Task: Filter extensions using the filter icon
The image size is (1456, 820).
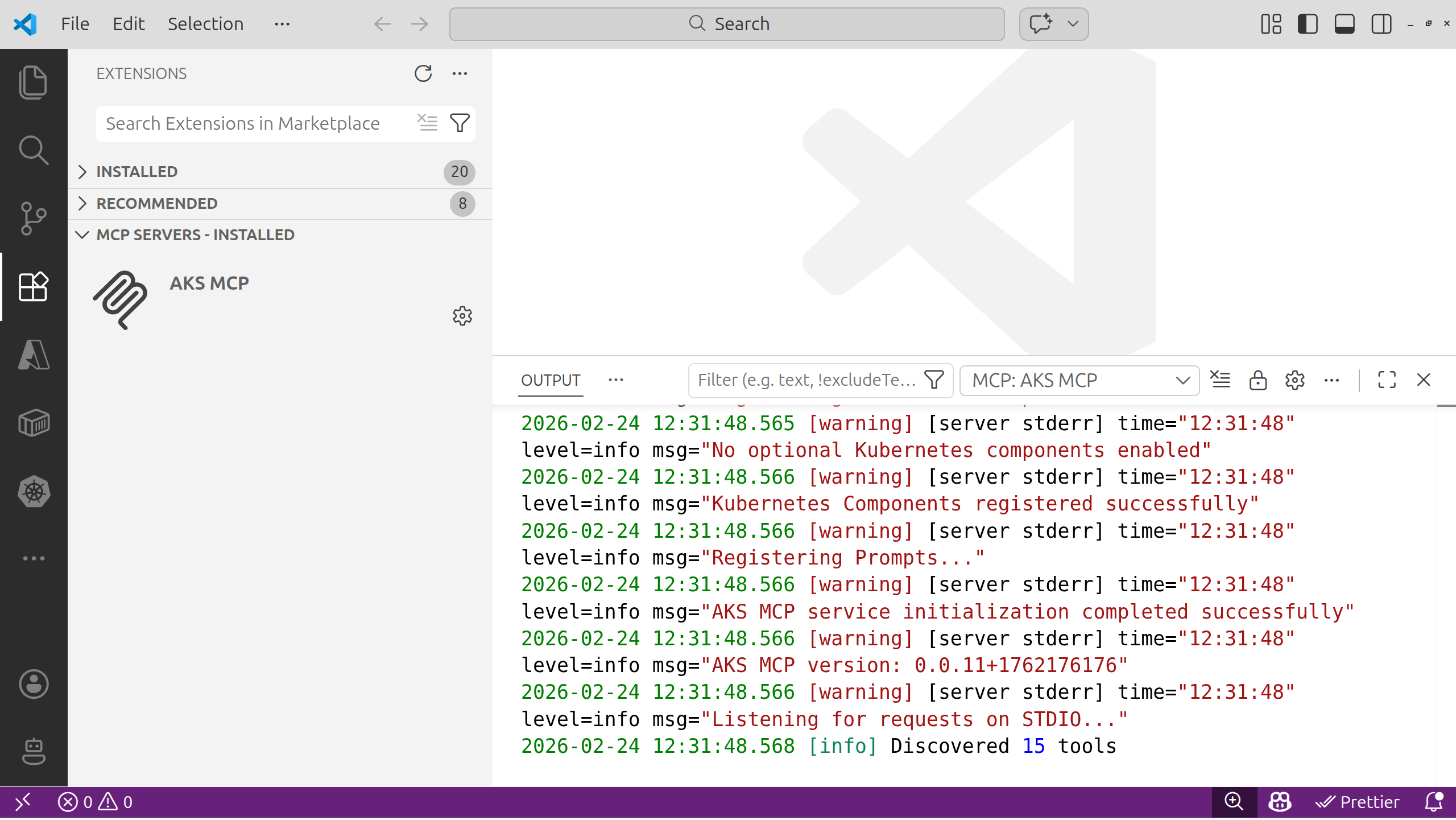Action: (x=460, y=123)
